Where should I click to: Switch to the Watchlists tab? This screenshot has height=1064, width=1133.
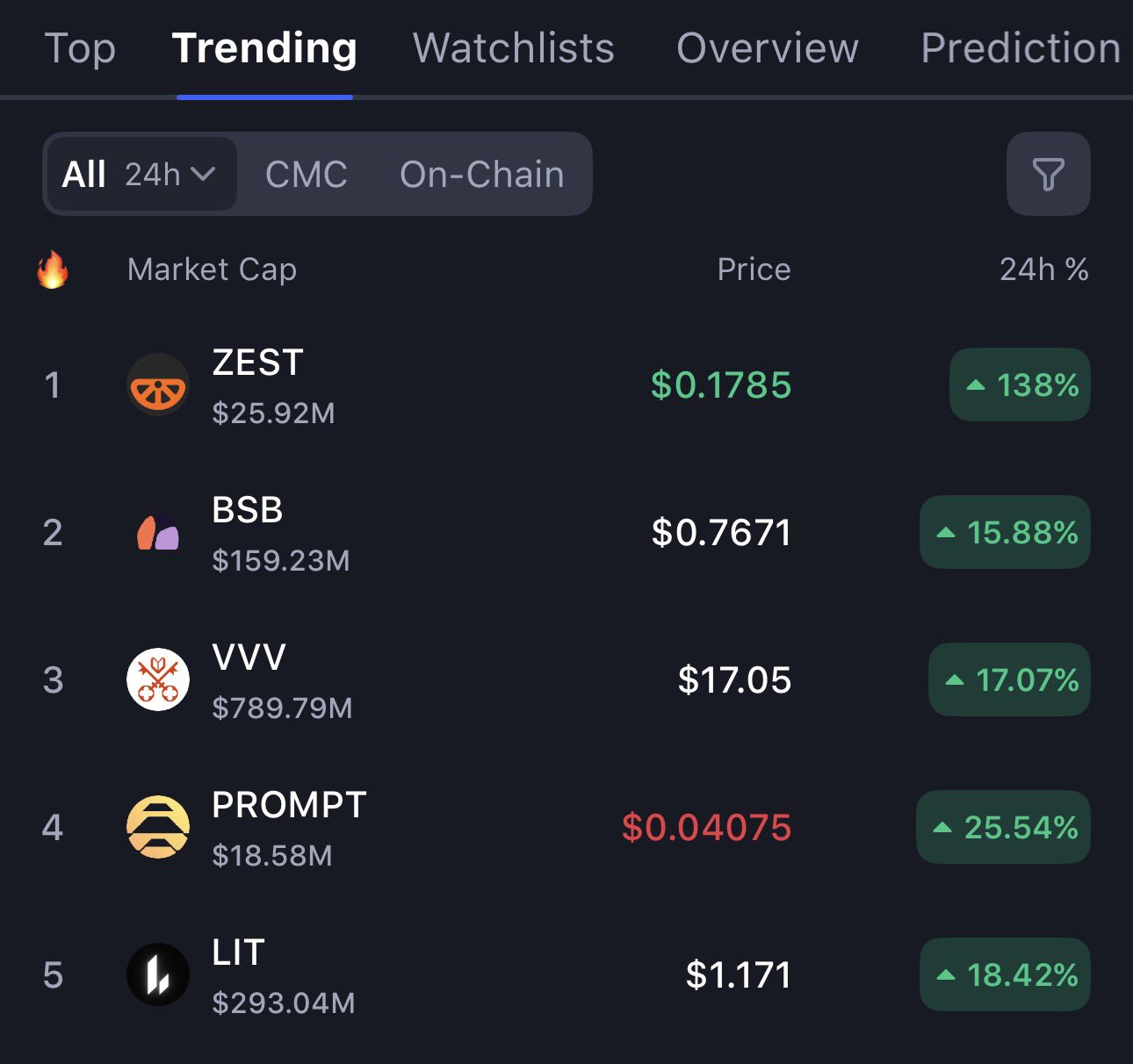[x=514, y=47]
